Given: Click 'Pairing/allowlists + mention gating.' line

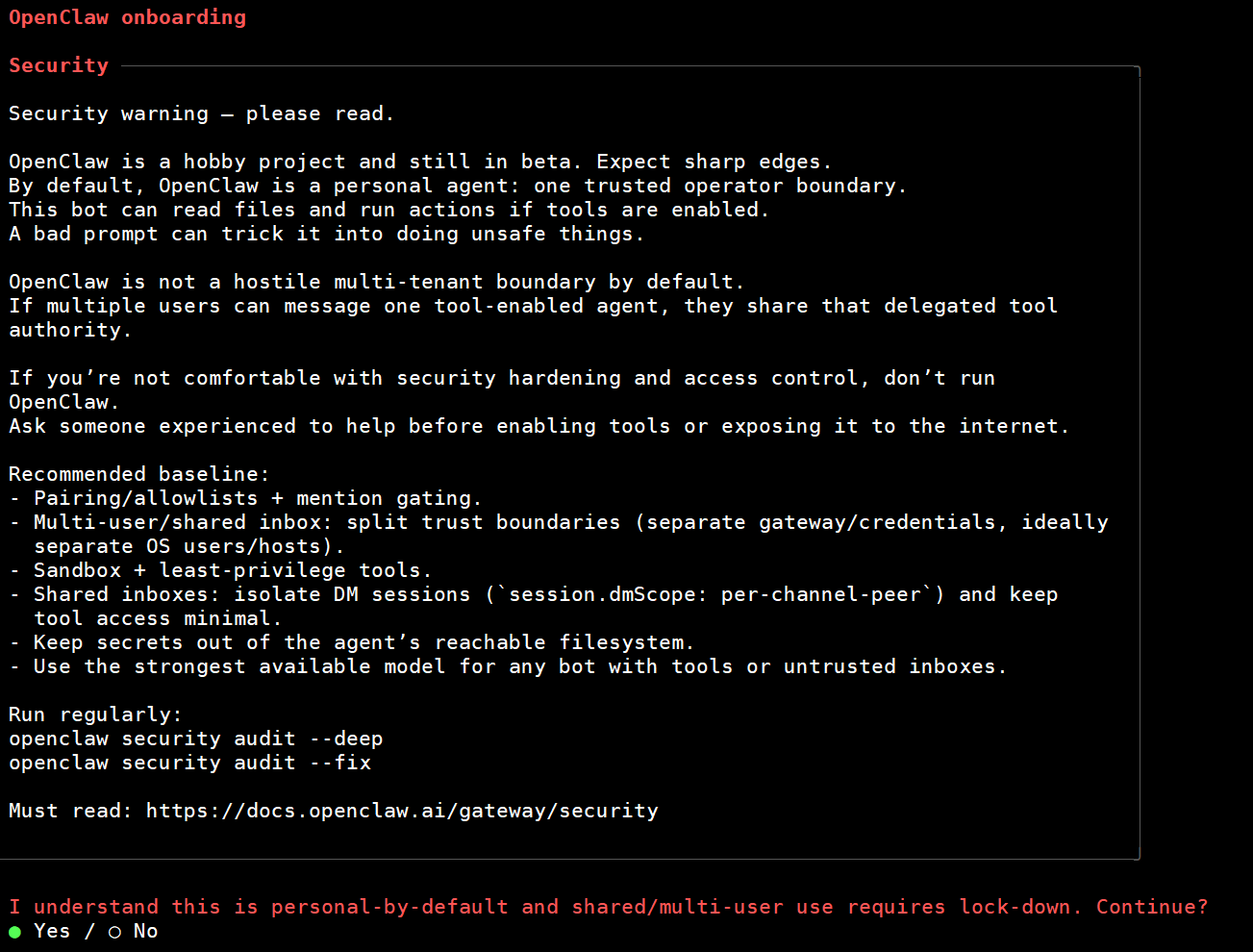Looking at the screenshot, I should (x=245, y=498).
